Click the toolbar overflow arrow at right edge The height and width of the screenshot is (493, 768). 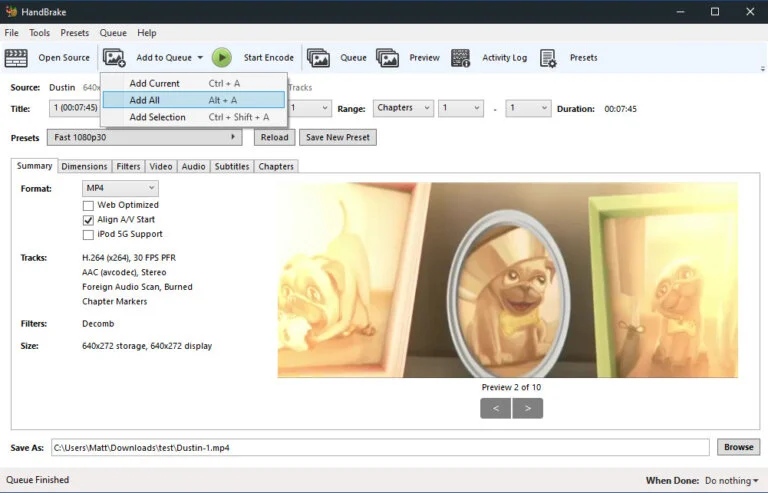763,69
